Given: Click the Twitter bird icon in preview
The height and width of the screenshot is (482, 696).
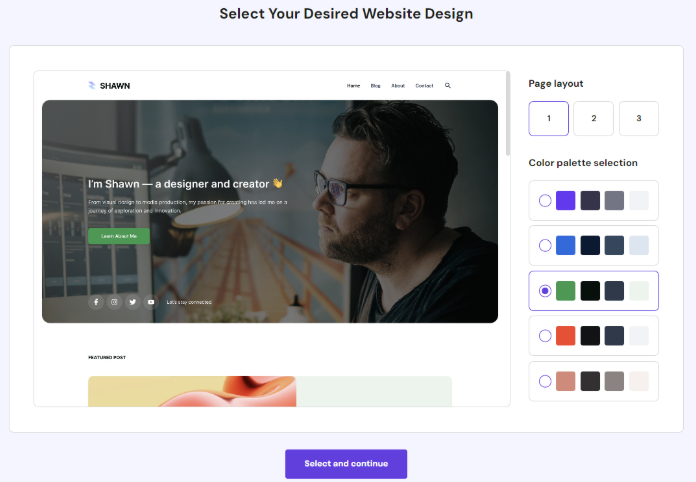Looking at the screenshot, I should pyautogui.click(x=133, y=302).
